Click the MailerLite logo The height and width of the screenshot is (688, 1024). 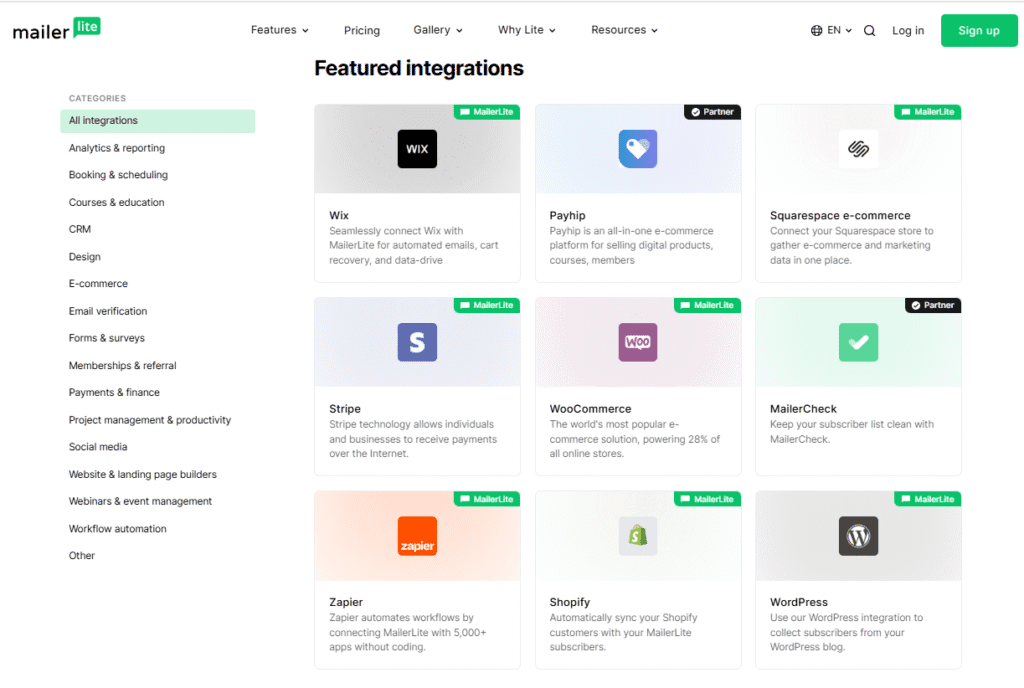coord(57,29)
